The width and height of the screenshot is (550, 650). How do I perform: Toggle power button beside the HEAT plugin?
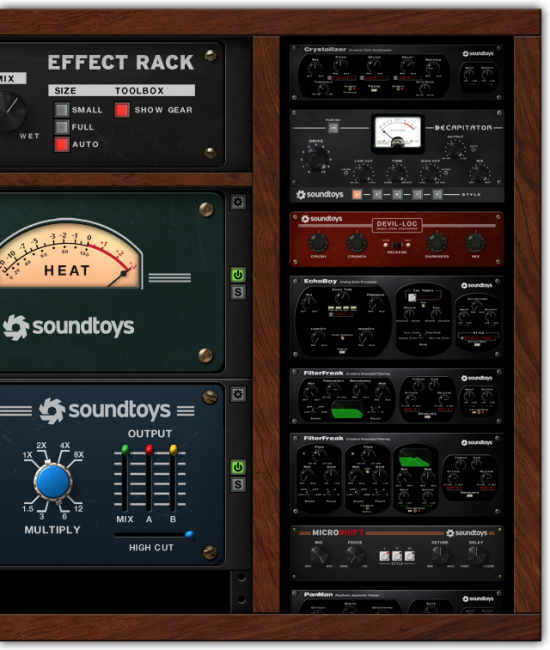[238, 274]
